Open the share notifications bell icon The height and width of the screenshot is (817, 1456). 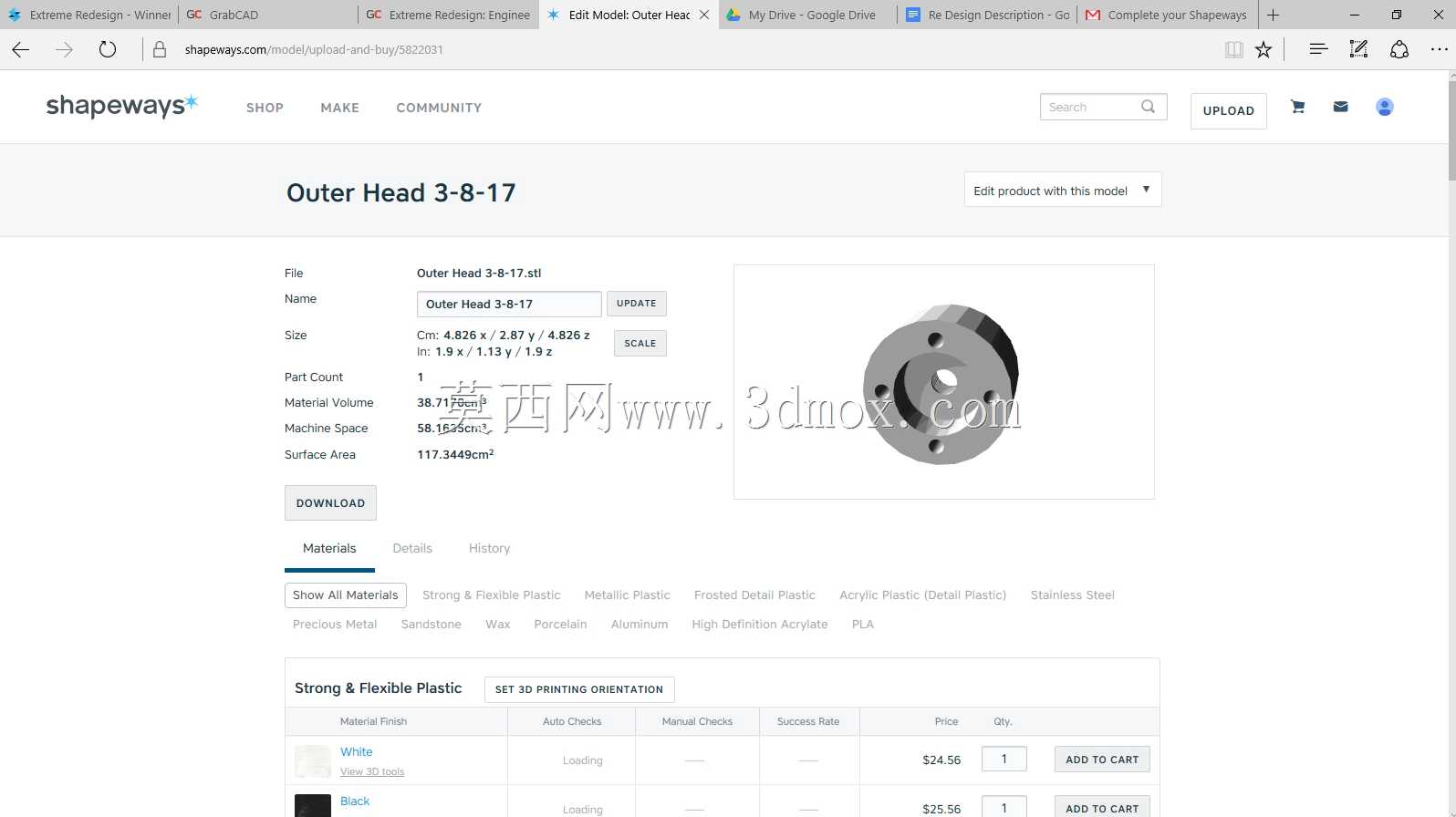pos(1399,49)
